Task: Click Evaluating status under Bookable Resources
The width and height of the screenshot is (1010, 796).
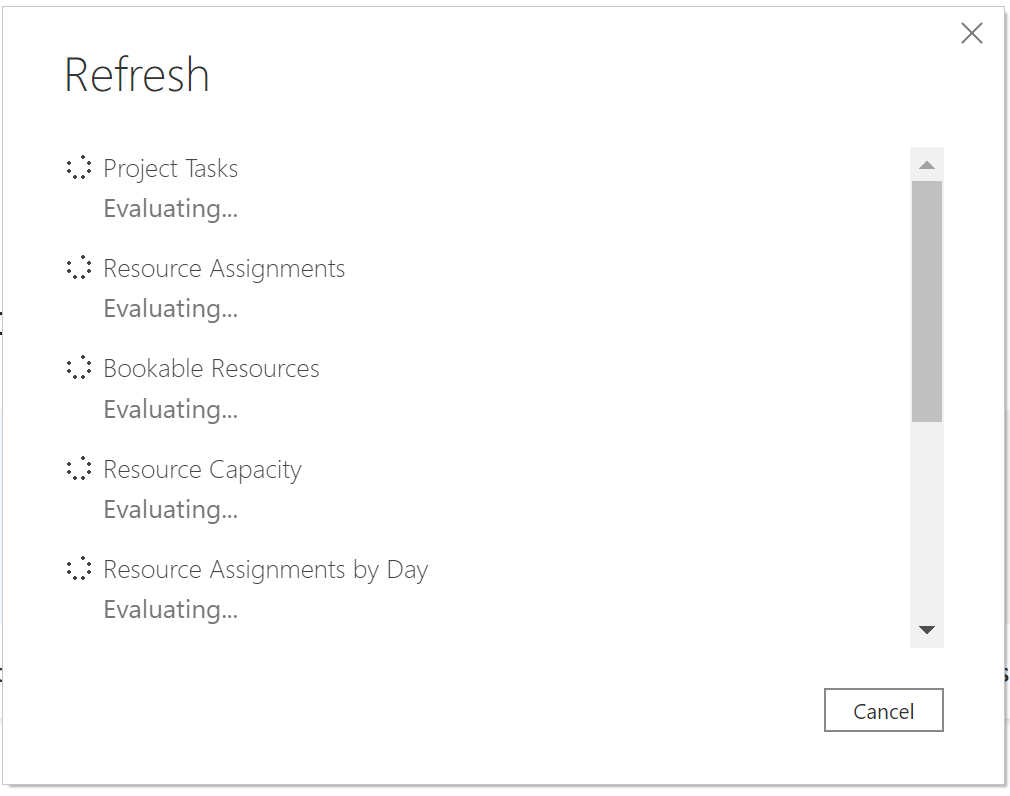Action: 170,409
